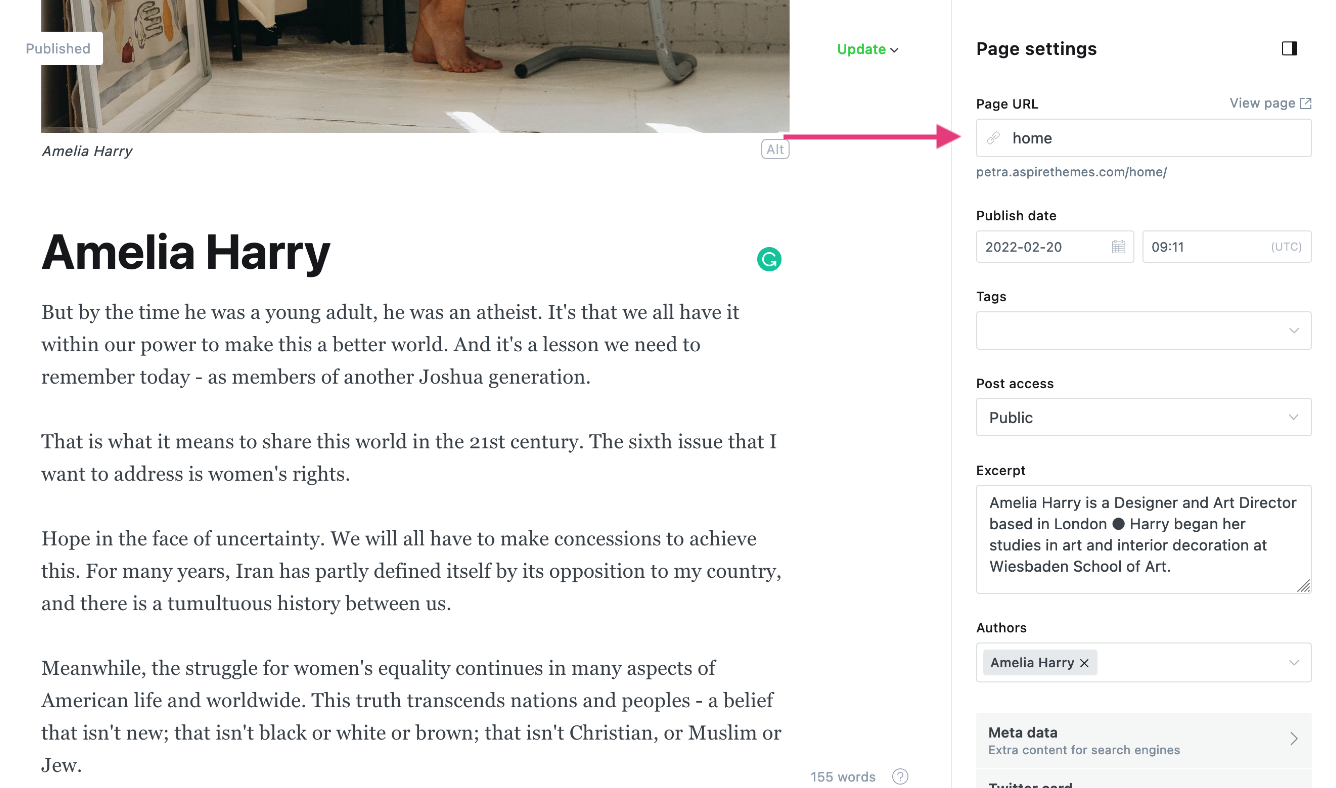
Task: Click the Grammarly icon in editor
Action: point(769,260)
